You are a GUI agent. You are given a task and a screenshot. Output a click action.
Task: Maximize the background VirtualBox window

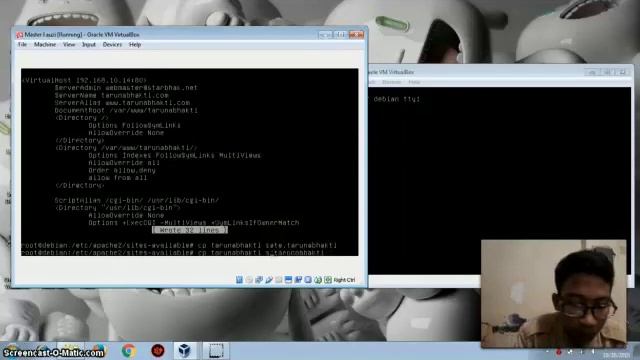pyautogui.click(x=607, y=72)
